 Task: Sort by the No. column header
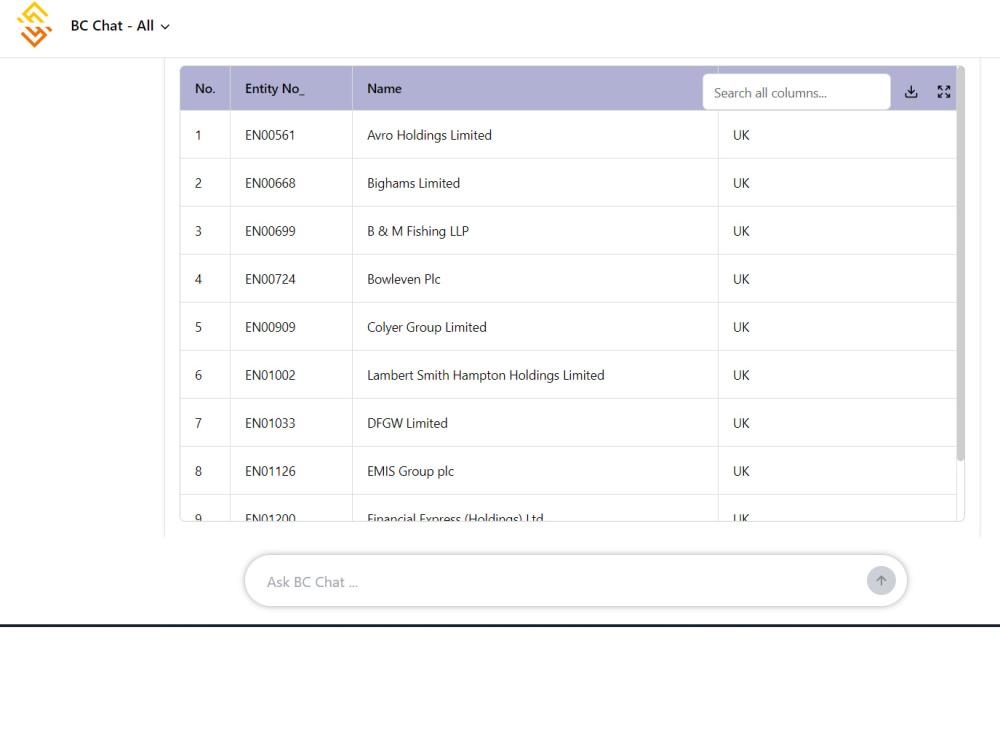[205, 89]
